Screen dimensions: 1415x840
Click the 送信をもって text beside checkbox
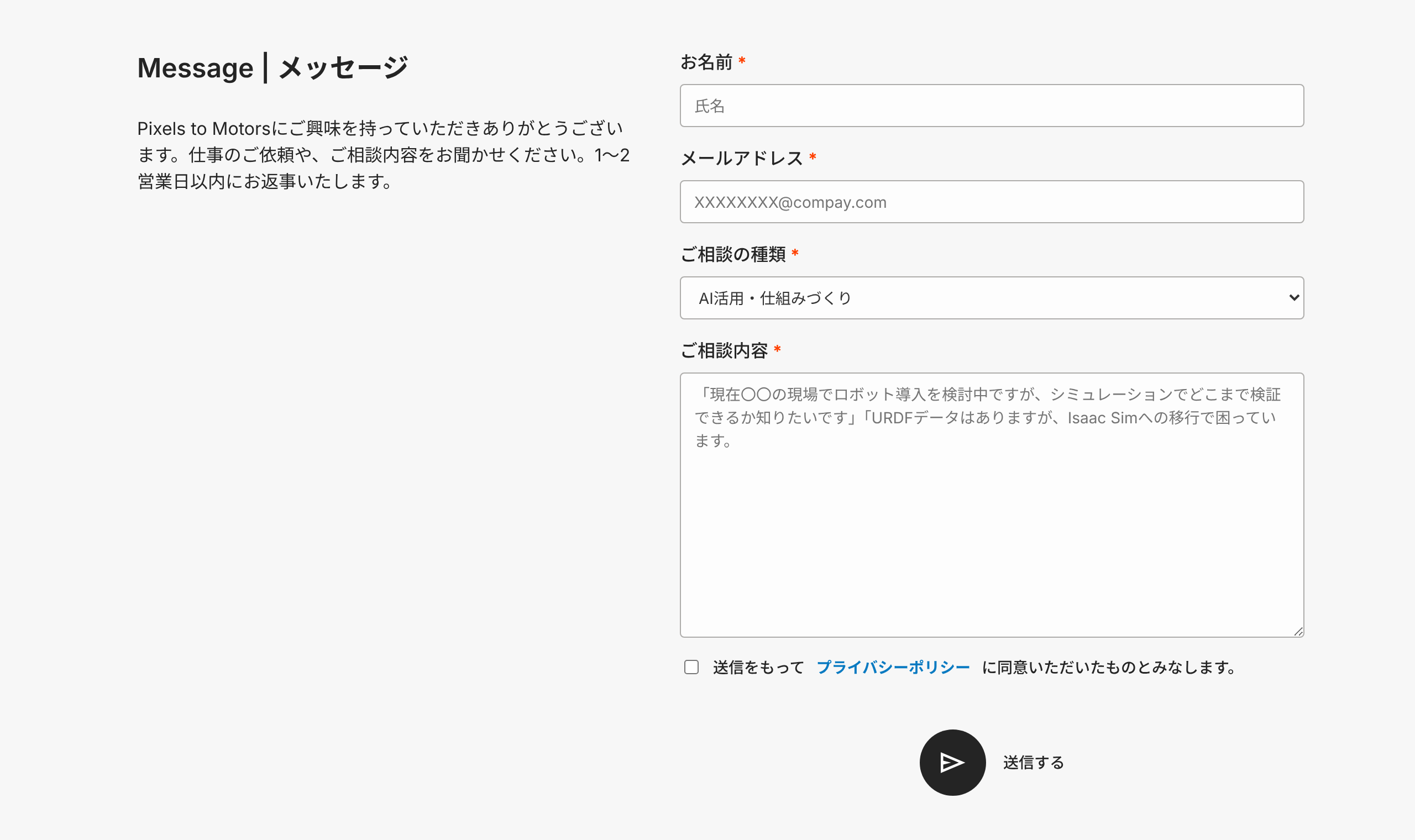(758, 668)
